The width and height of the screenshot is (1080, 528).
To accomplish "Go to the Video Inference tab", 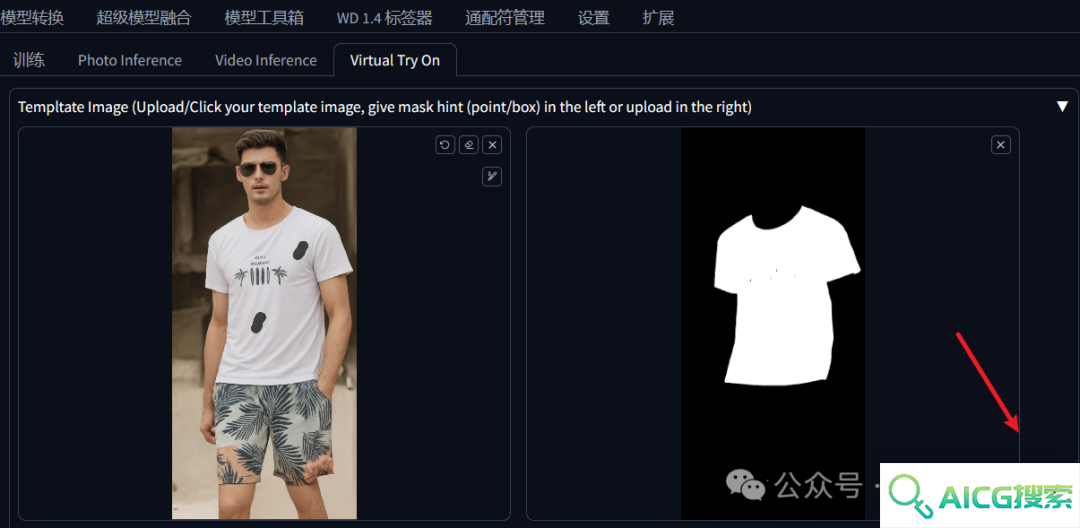I will tap(266, 60).
